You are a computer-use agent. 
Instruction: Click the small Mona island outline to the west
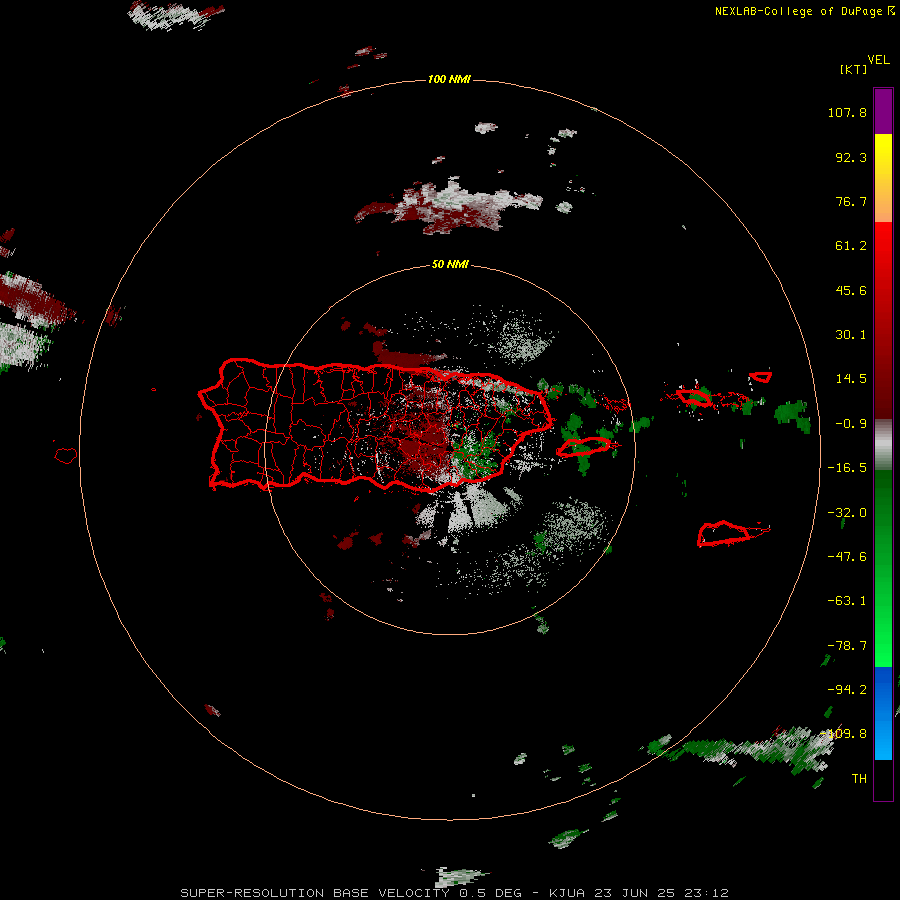[x=66, y=456]
